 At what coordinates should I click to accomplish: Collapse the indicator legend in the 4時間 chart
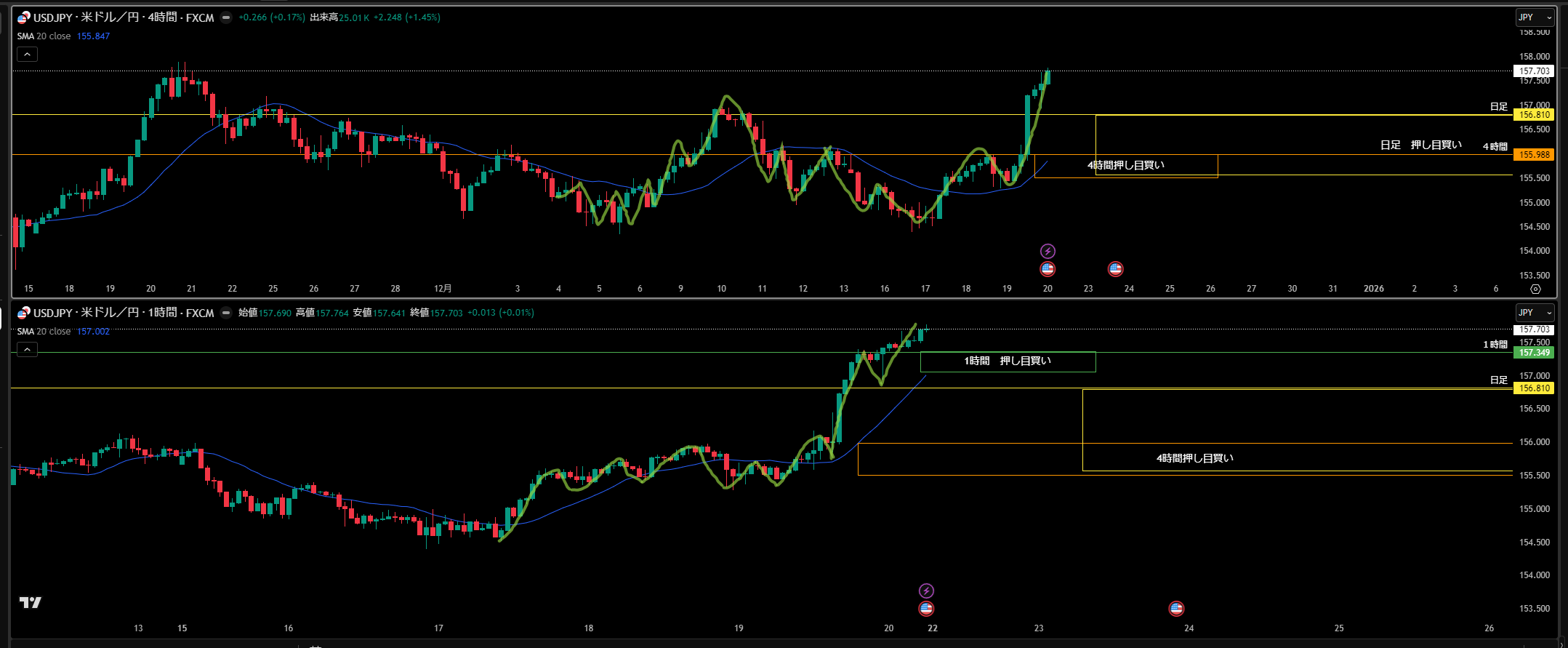pos(27,55)
